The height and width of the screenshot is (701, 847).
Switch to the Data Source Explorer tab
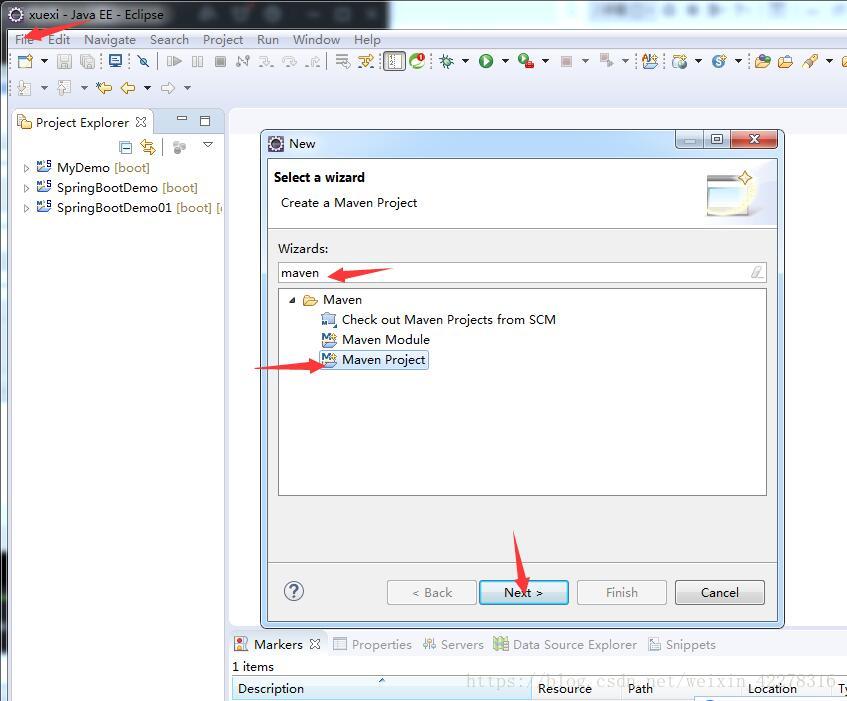click(x=564, y=644)
